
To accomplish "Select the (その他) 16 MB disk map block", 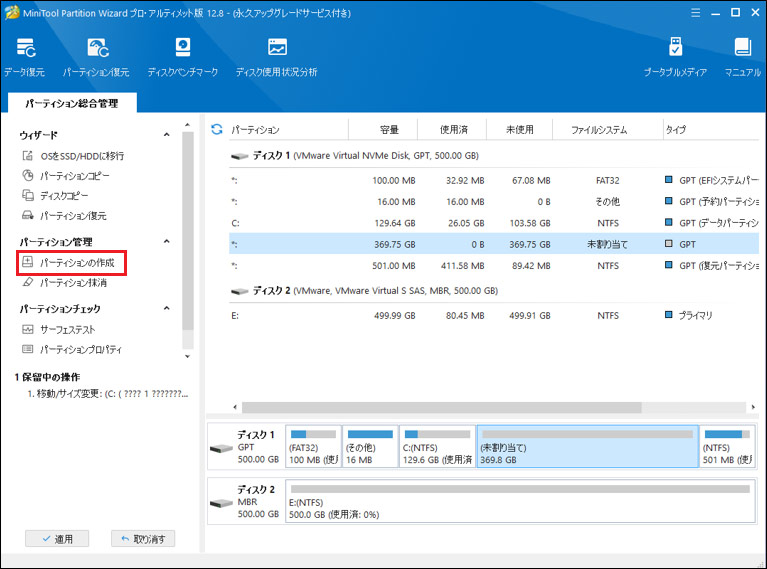I will 370,447.
